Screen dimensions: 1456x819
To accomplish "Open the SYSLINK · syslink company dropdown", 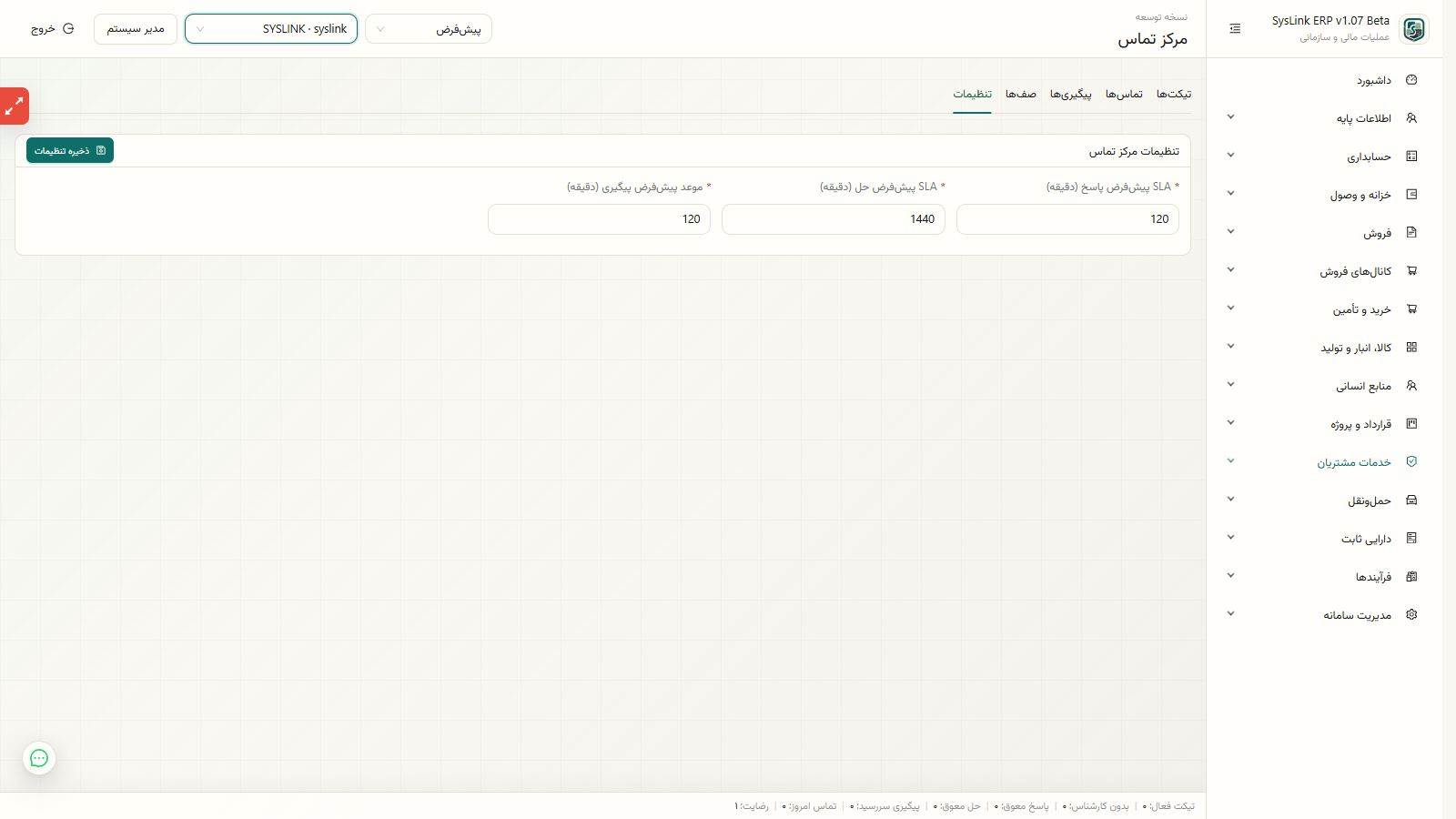I will click(271, 29).
